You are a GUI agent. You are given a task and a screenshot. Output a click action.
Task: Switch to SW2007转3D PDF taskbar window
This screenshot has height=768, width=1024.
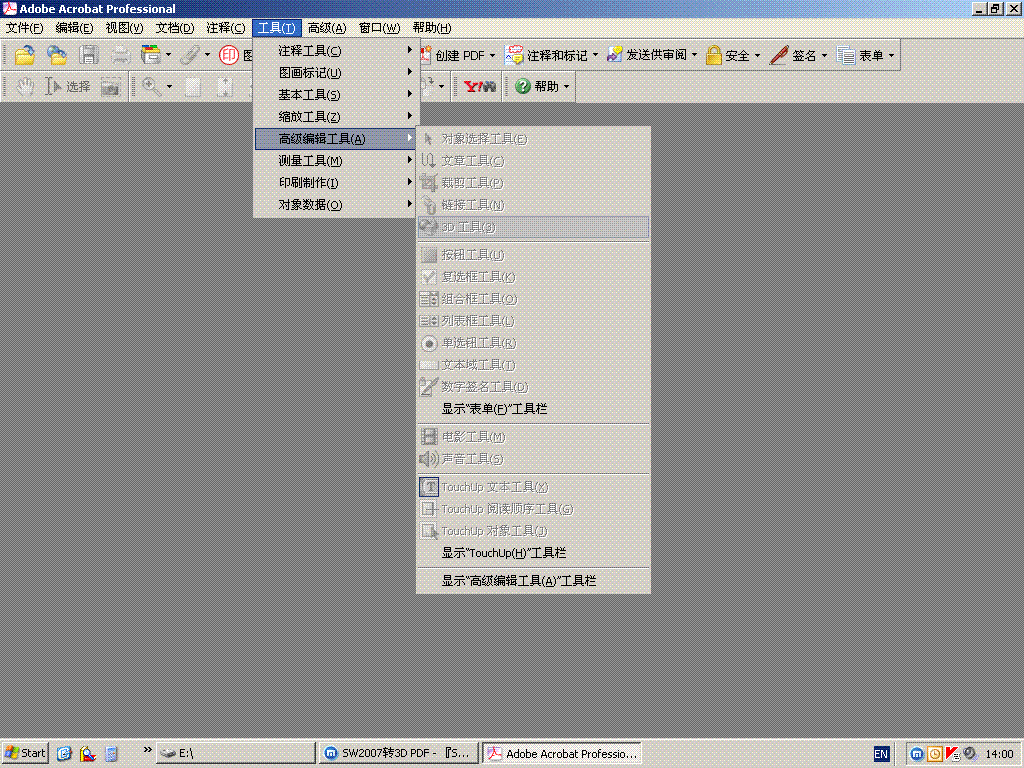[x=398, y=753]
